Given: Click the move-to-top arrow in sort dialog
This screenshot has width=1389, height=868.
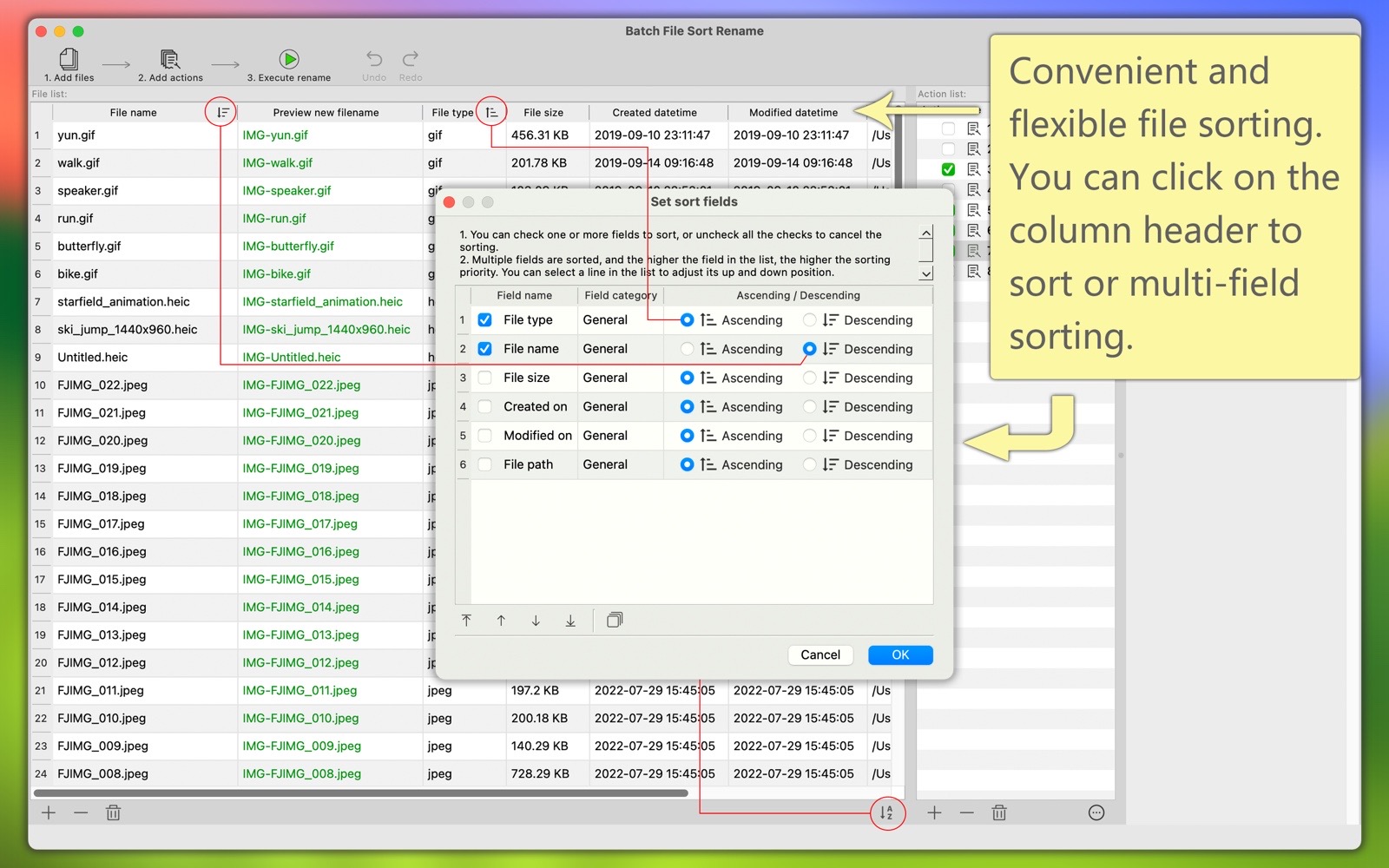Looking at the screenshot, I should 467,621.
